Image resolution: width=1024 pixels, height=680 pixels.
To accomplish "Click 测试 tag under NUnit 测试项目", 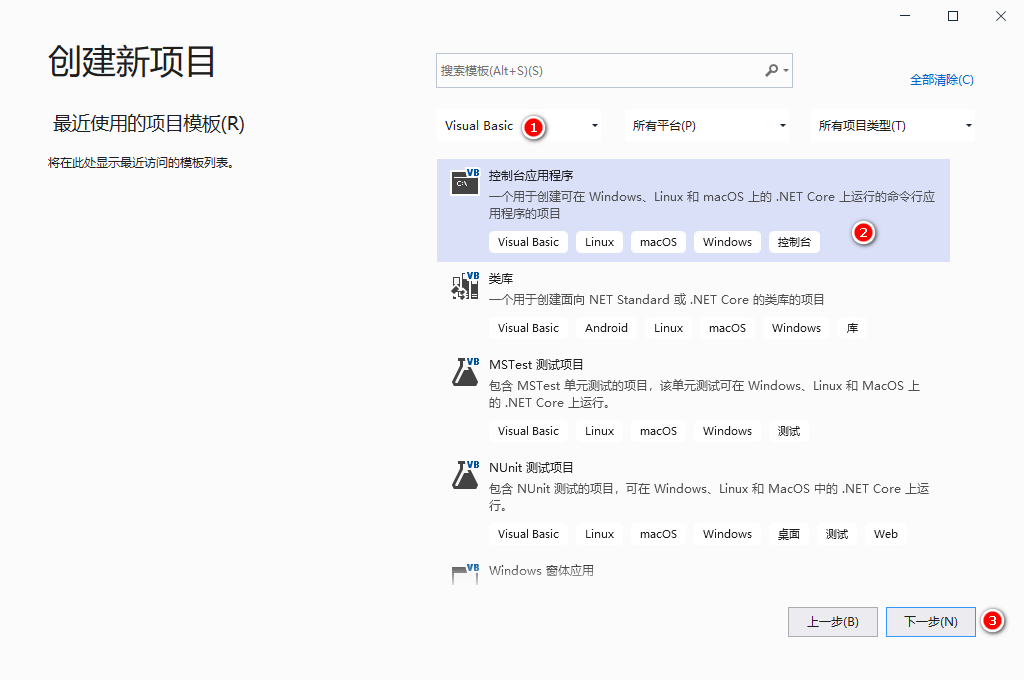I will 837,534.
